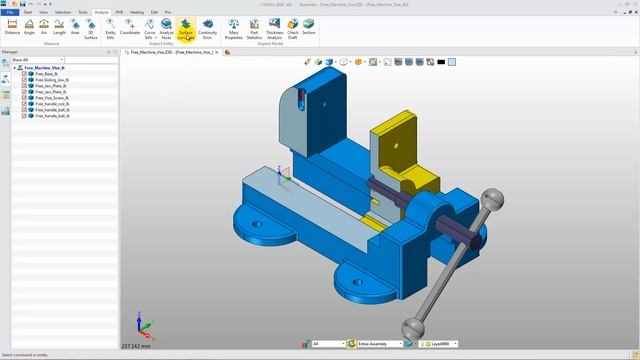Image resolution: width=640 pixels, height=360 pixels.
Task: Click the black color swatch in view toolbar
Action: pos(441,62)
